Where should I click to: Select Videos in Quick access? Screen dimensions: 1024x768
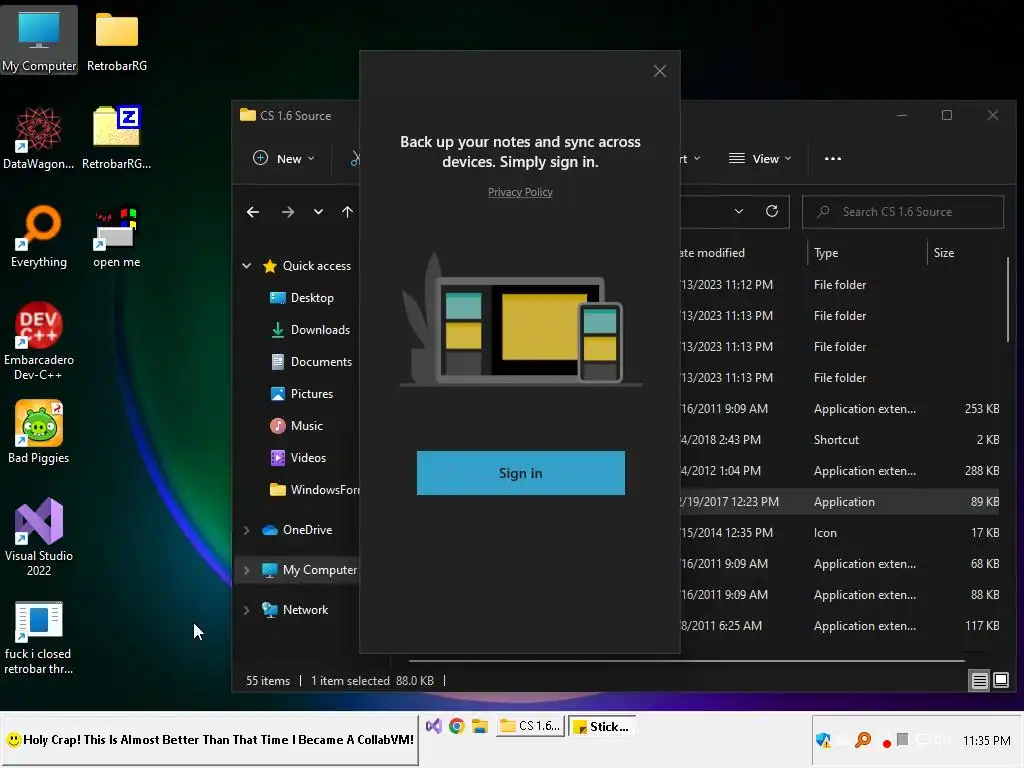click(298, 458)
